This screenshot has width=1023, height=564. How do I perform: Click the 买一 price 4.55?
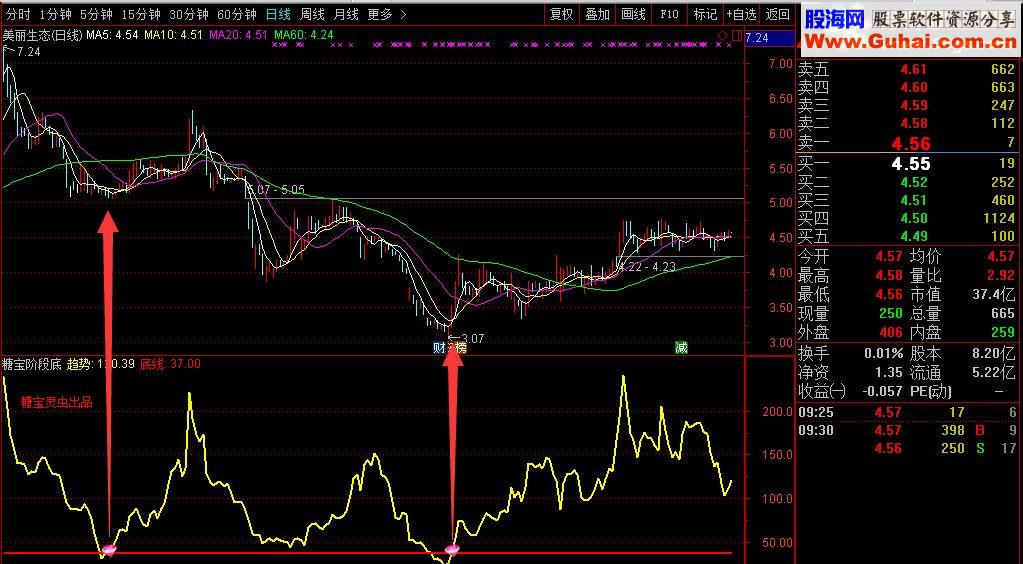click(x=911, y=164)
